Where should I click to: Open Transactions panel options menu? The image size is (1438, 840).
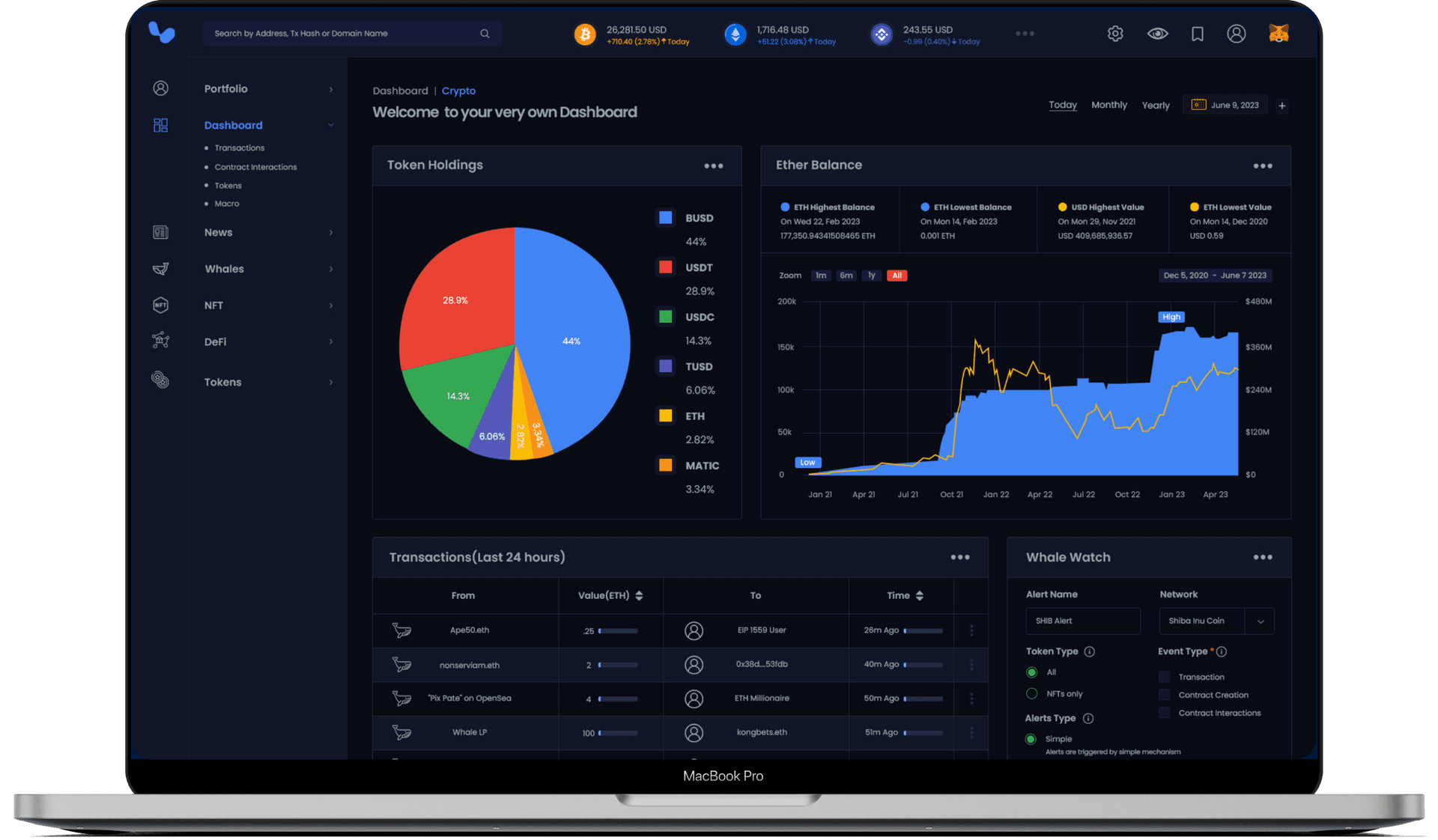click(x=960, y=557)
